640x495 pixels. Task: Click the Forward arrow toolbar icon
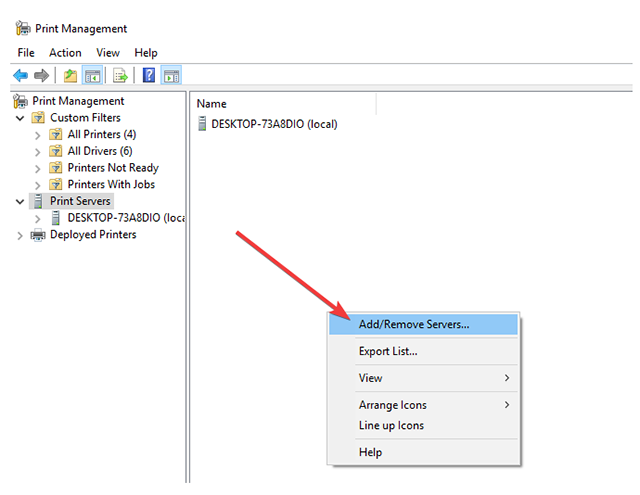(41, 75)
